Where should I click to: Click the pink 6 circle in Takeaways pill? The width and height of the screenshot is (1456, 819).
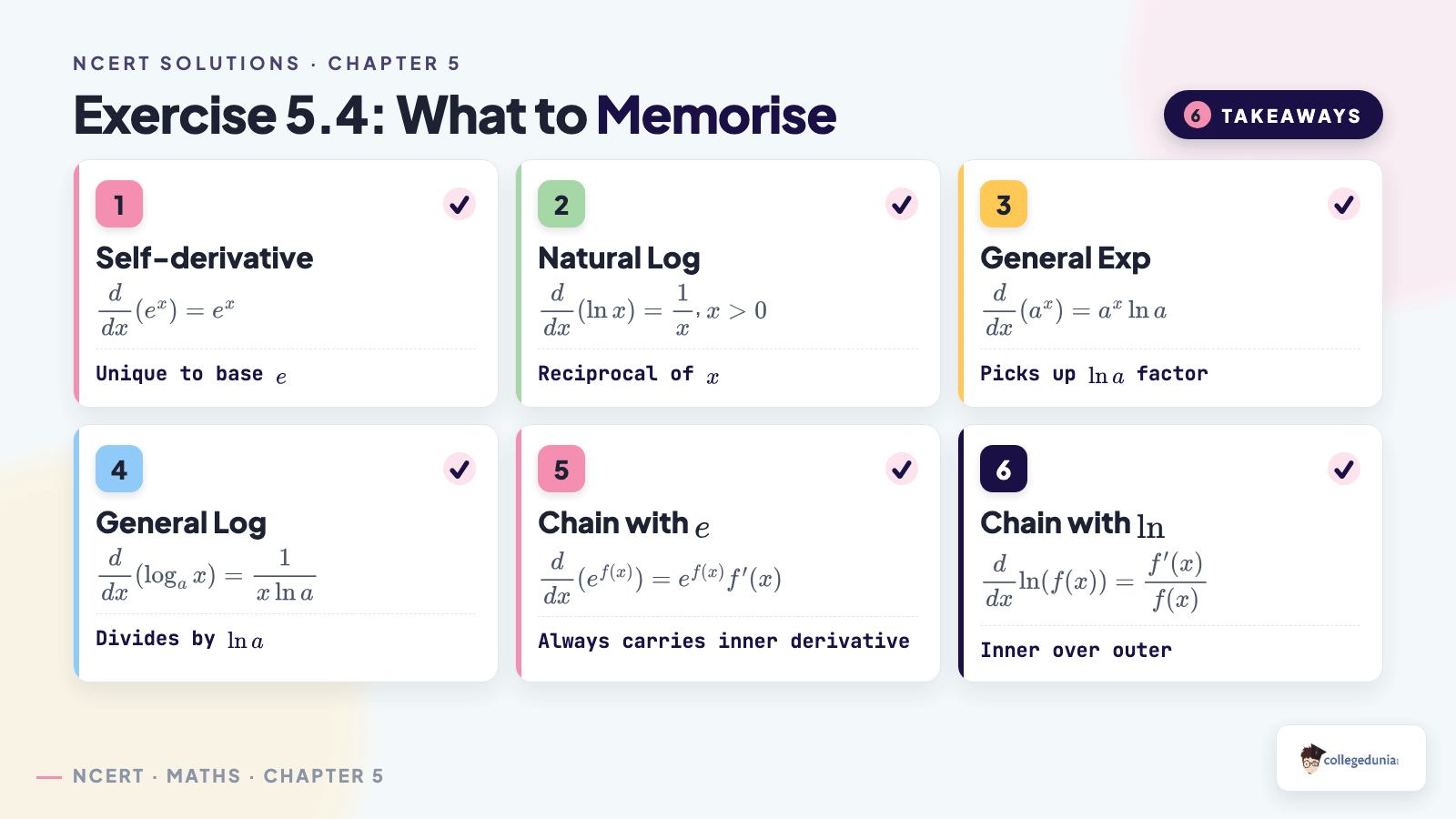[1197, 115]
